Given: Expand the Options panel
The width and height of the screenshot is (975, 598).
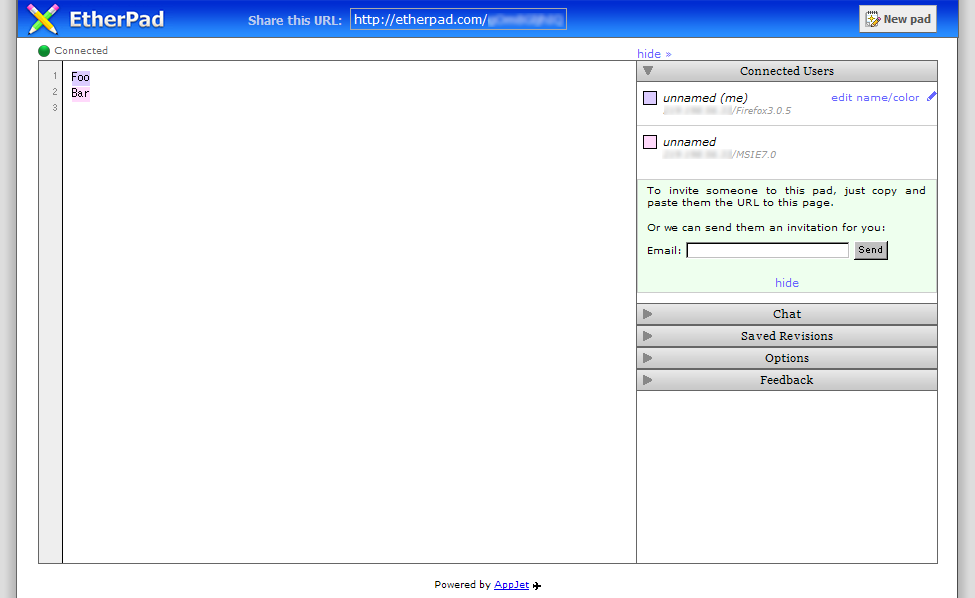Looking at the screenshot, I should pyautogui.click(x=786, y=358).
